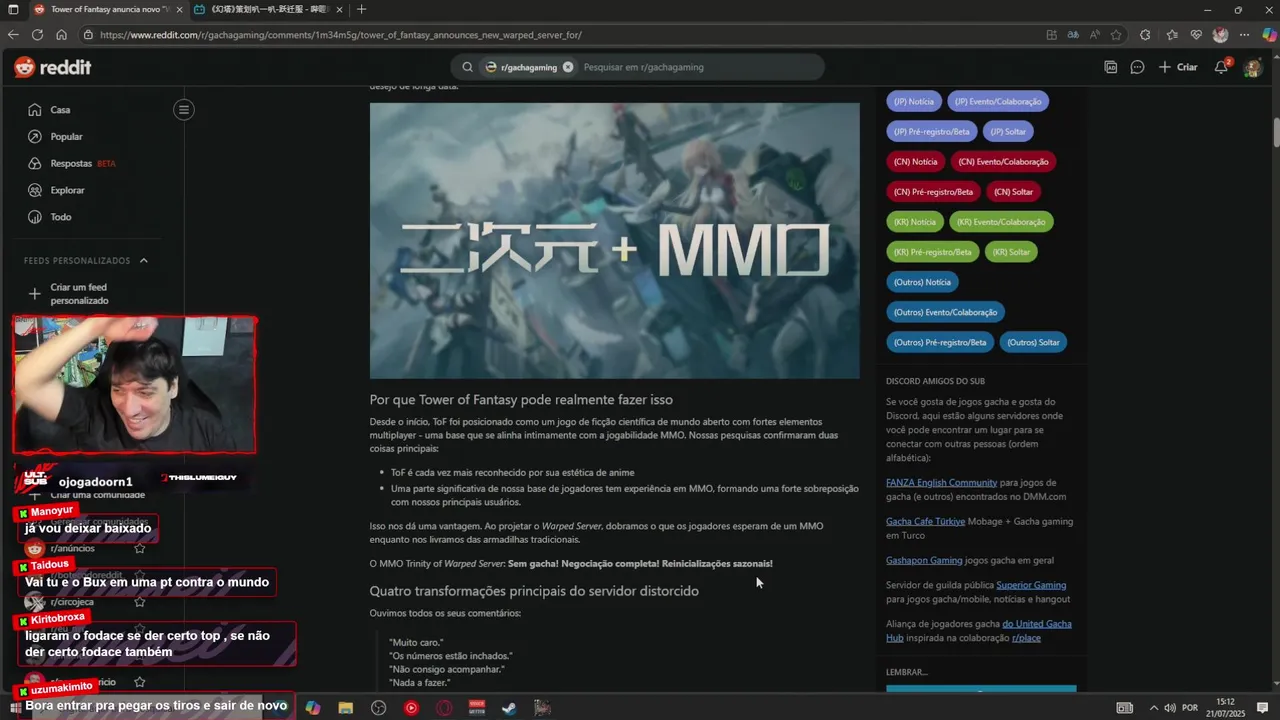
Task: Click the 二次元 + MMO post image
Action: (614, 240)
